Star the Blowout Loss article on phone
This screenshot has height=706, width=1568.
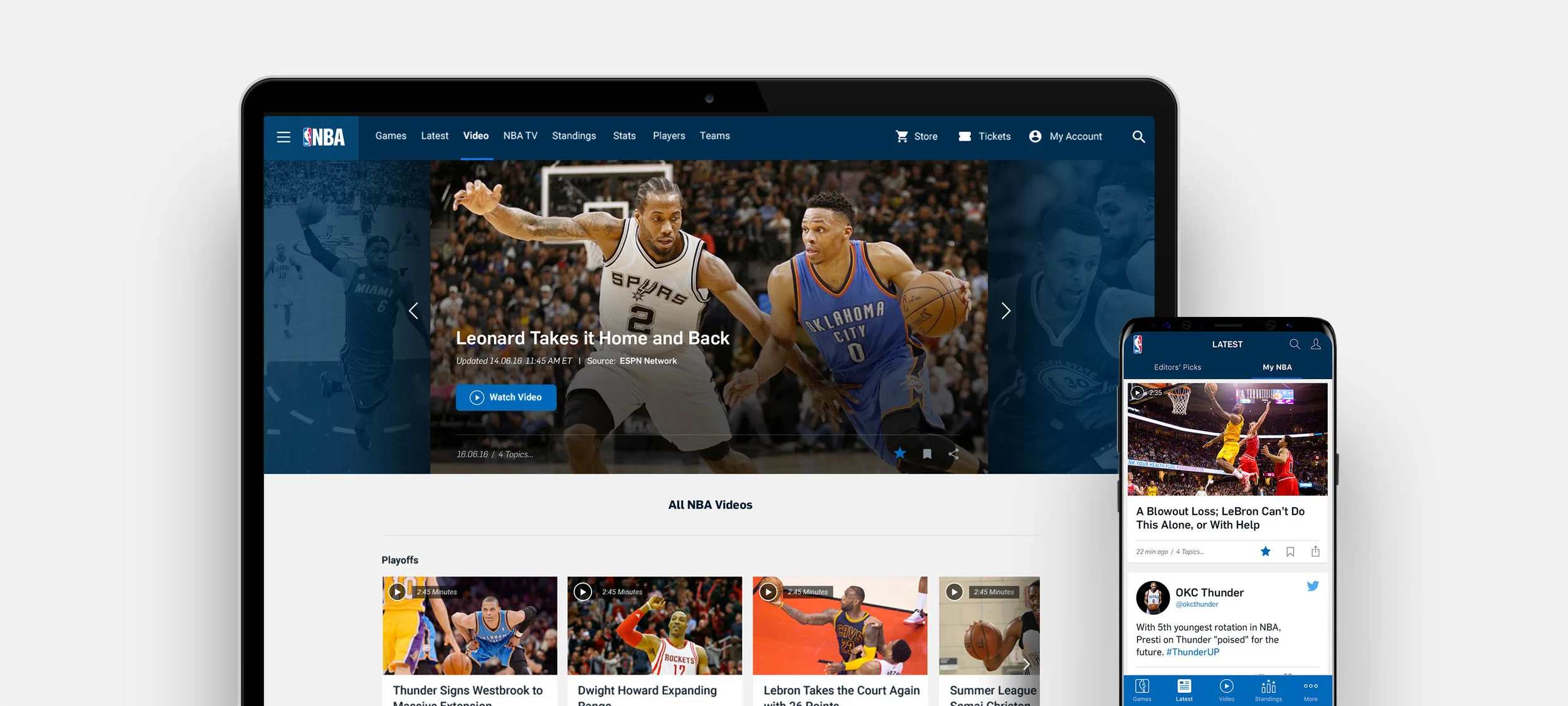pos(1265,552)
